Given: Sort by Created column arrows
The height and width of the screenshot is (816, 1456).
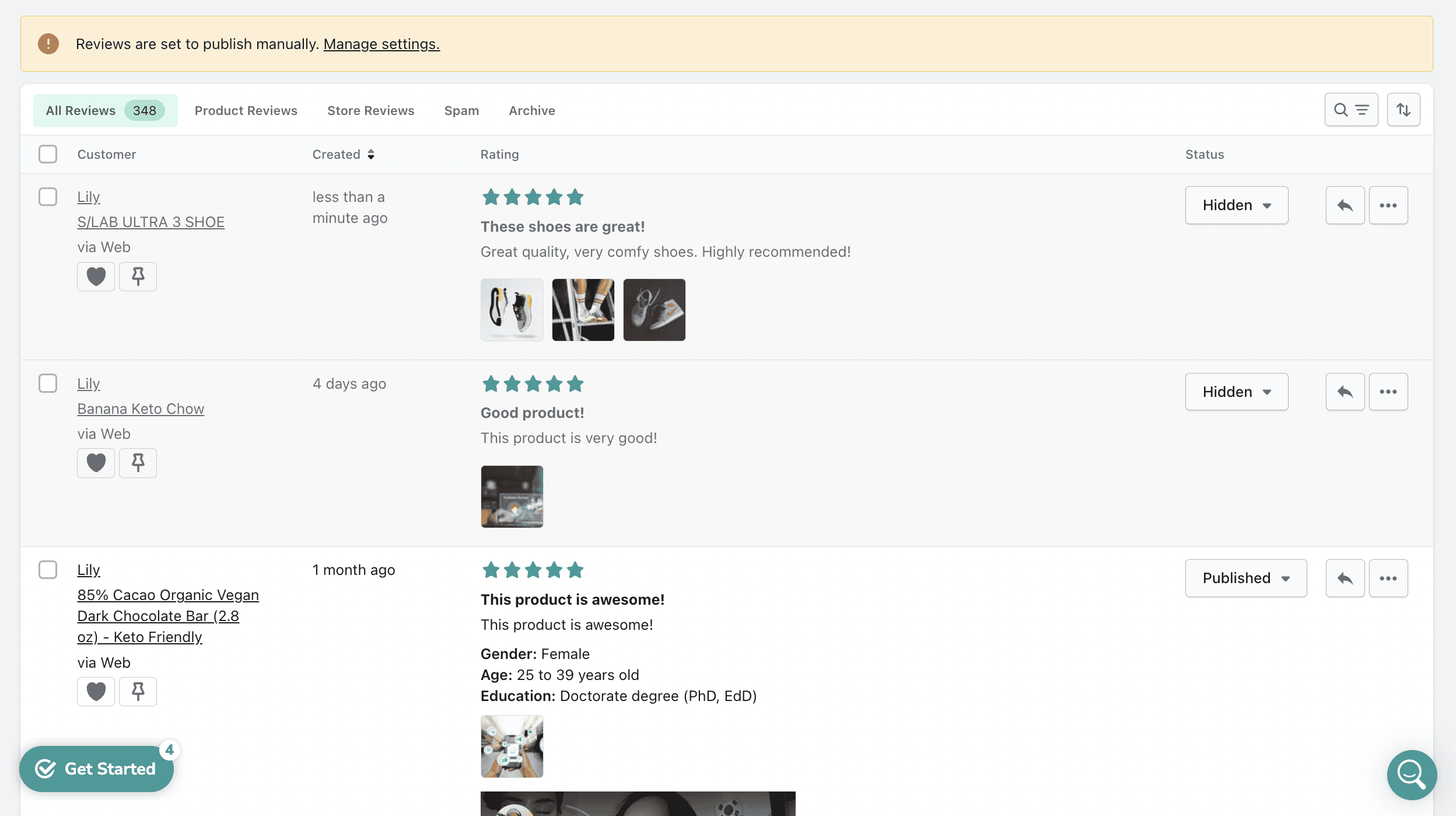Looking at the screenshot, I should pyautogui.click(x=371, y=154).
